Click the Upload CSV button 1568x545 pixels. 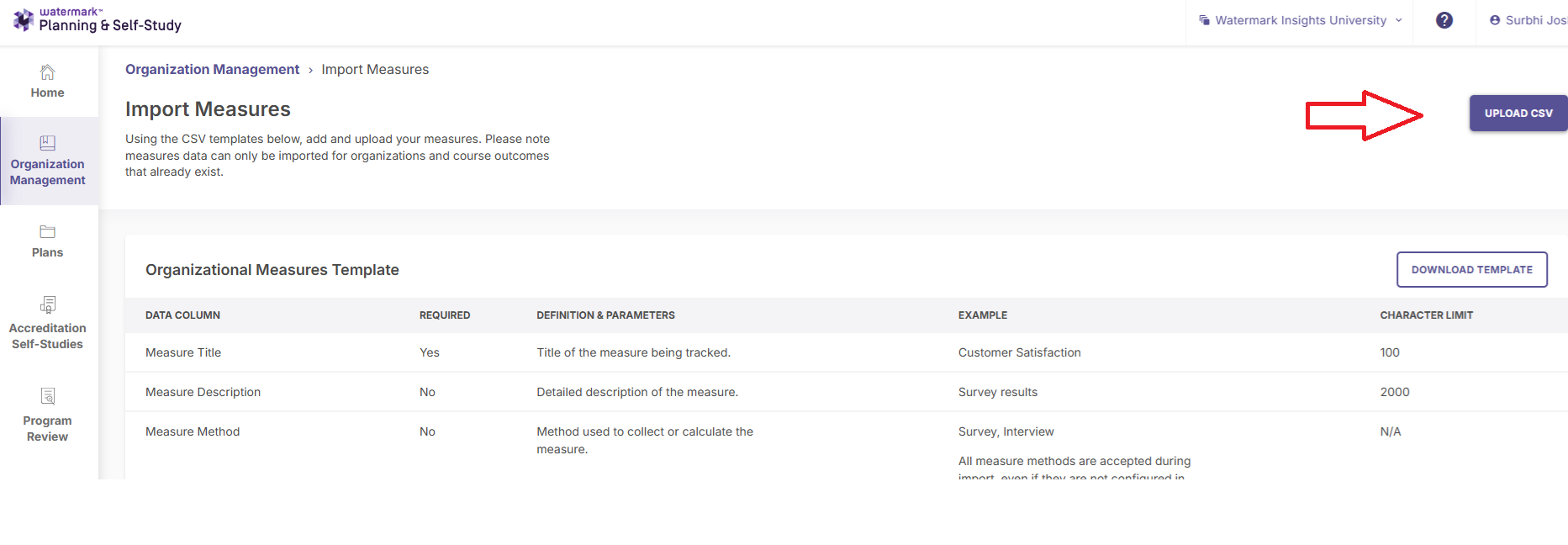(1518, 114)
